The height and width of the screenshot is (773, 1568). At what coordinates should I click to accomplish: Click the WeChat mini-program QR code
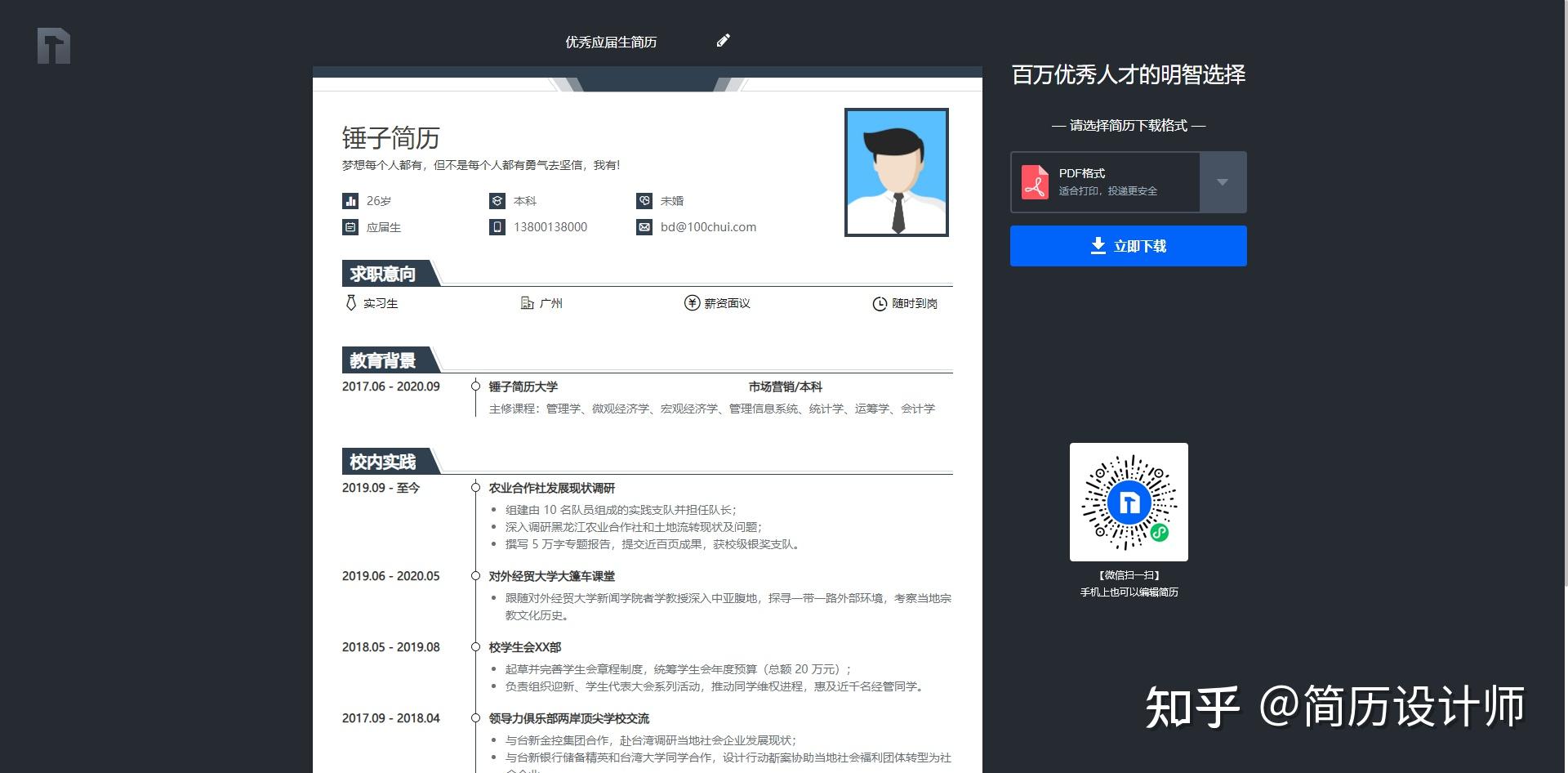pos(1129,502)
